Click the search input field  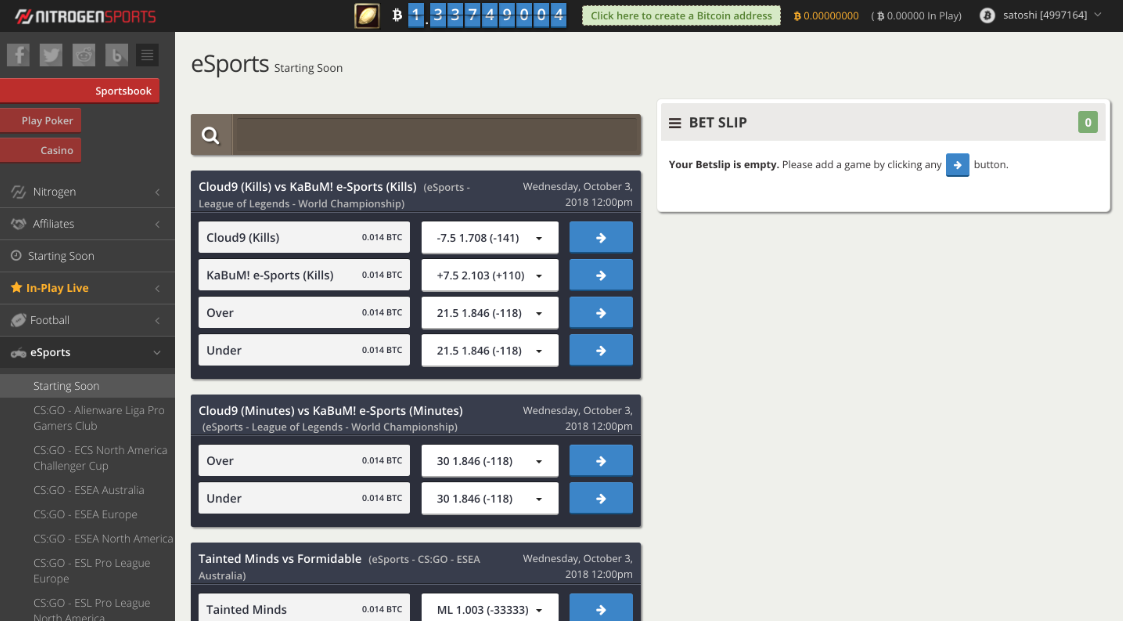(x=436, y=135)
